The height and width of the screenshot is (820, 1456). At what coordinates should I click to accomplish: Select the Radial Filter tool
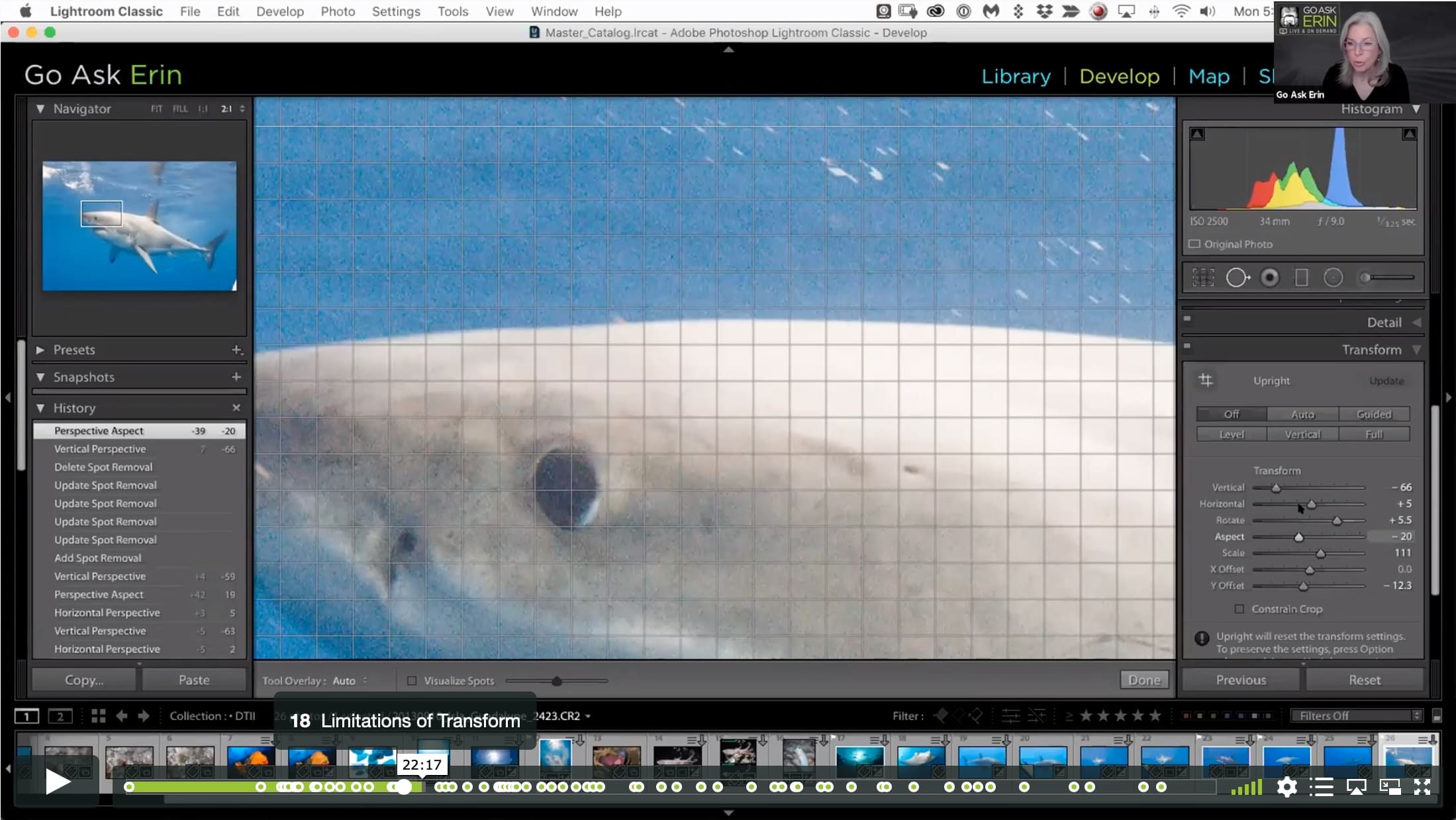point(1333,278)
